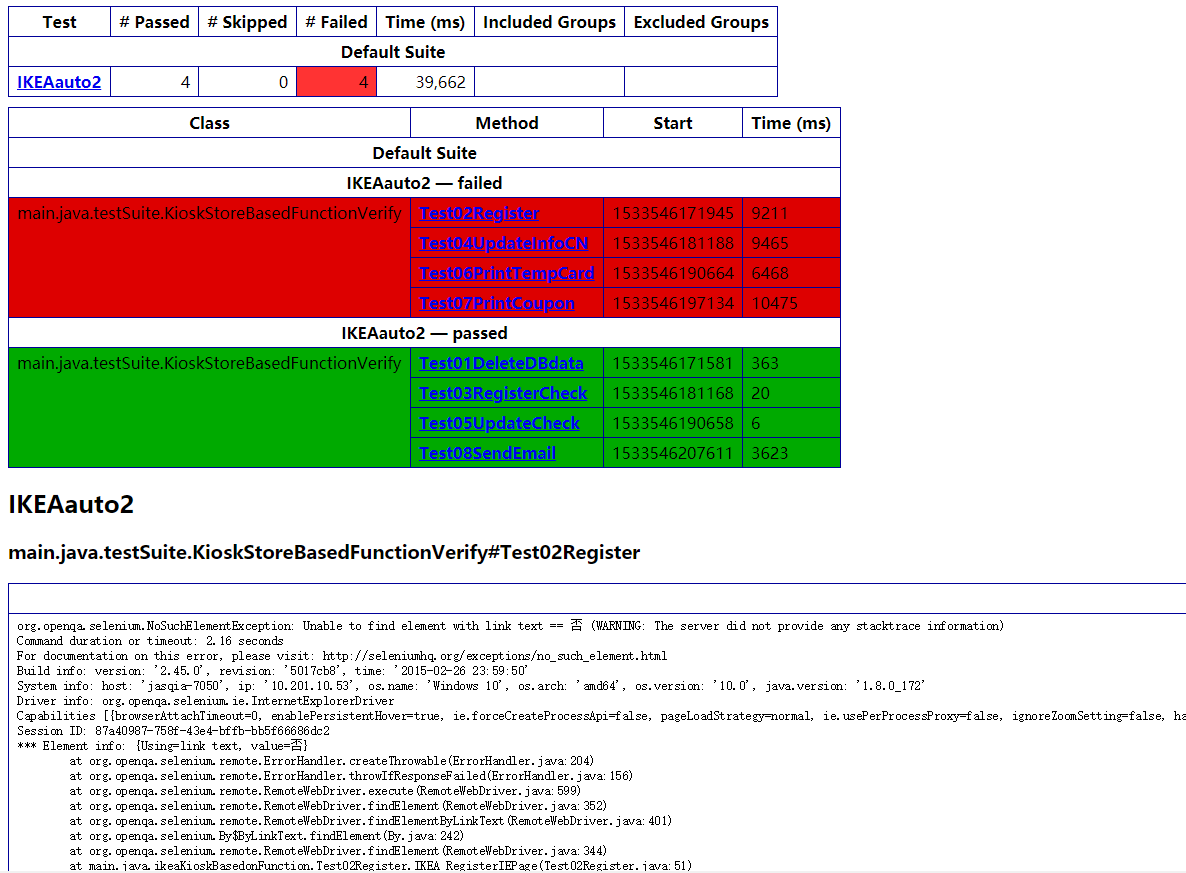Viewport: 1186px width, 873px height.
Task: Click start timestamp 1533546207611
Action: pos(673,453)
